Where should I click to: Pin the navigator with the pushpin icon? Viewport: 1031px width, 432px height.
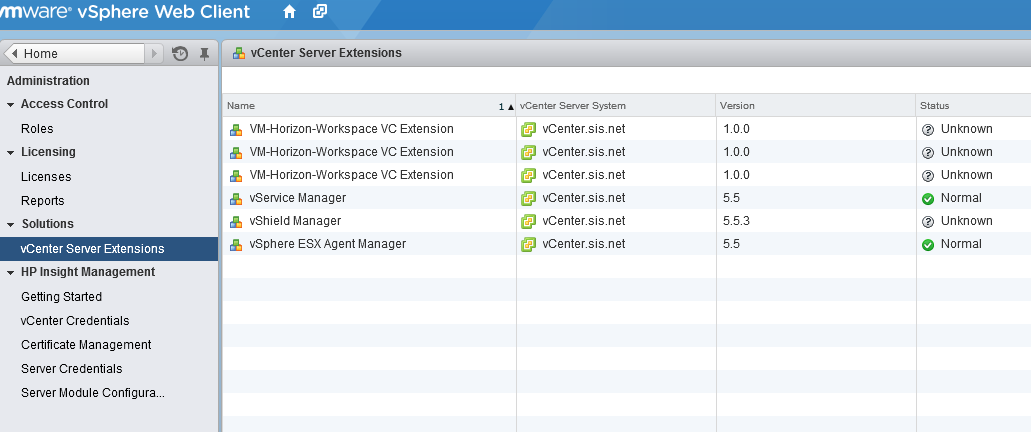[204, 54]
